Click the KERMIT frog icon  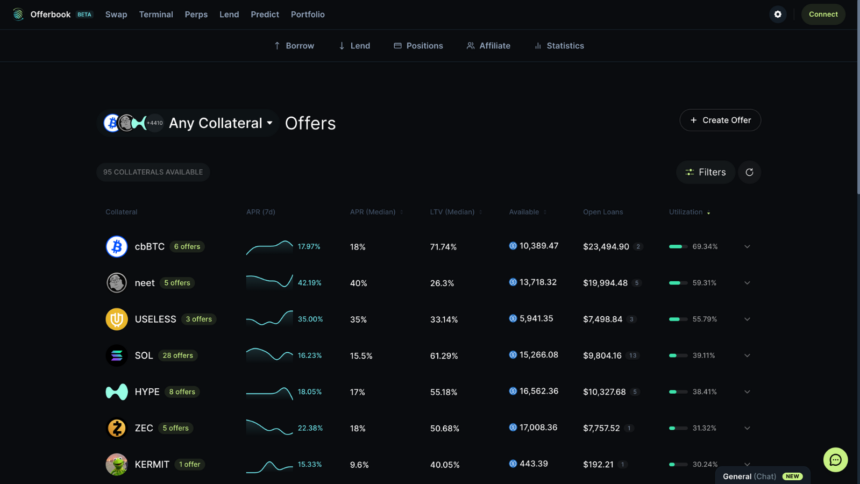coord(116,464)
